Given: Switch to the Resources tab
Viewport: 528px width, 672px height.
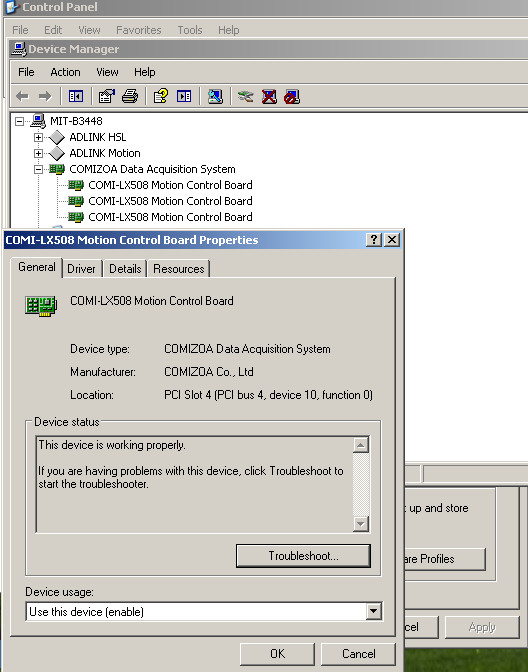Looking at the screenshot, I should coord(179,269).
